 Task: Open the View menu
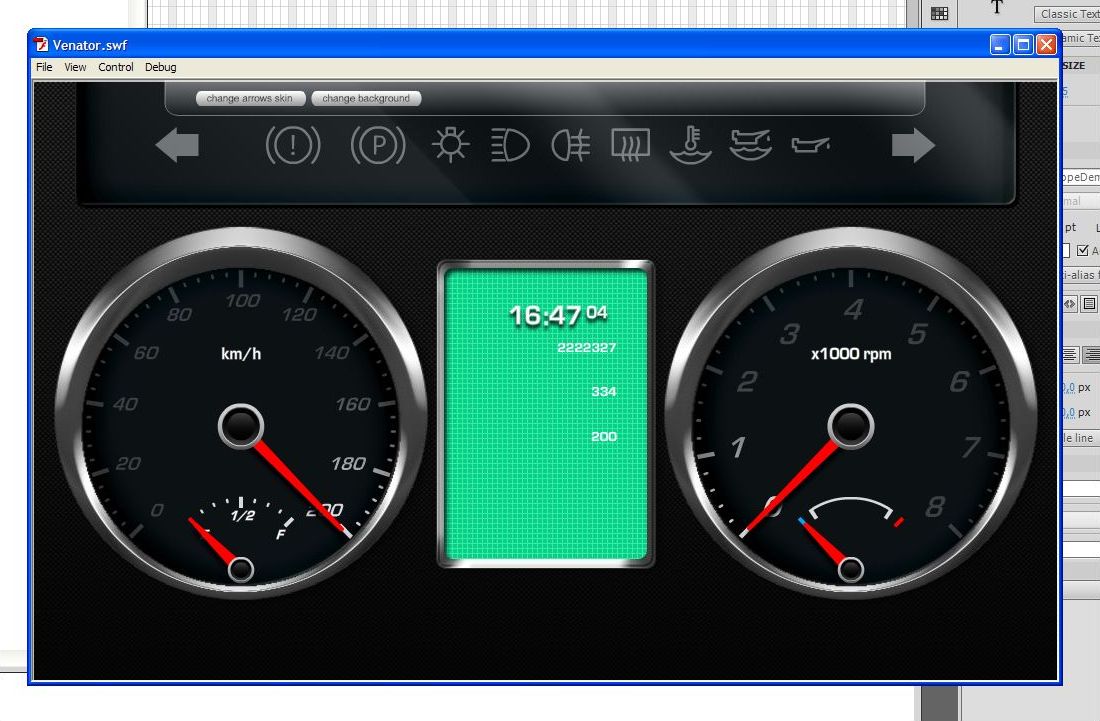coord(75,67)
